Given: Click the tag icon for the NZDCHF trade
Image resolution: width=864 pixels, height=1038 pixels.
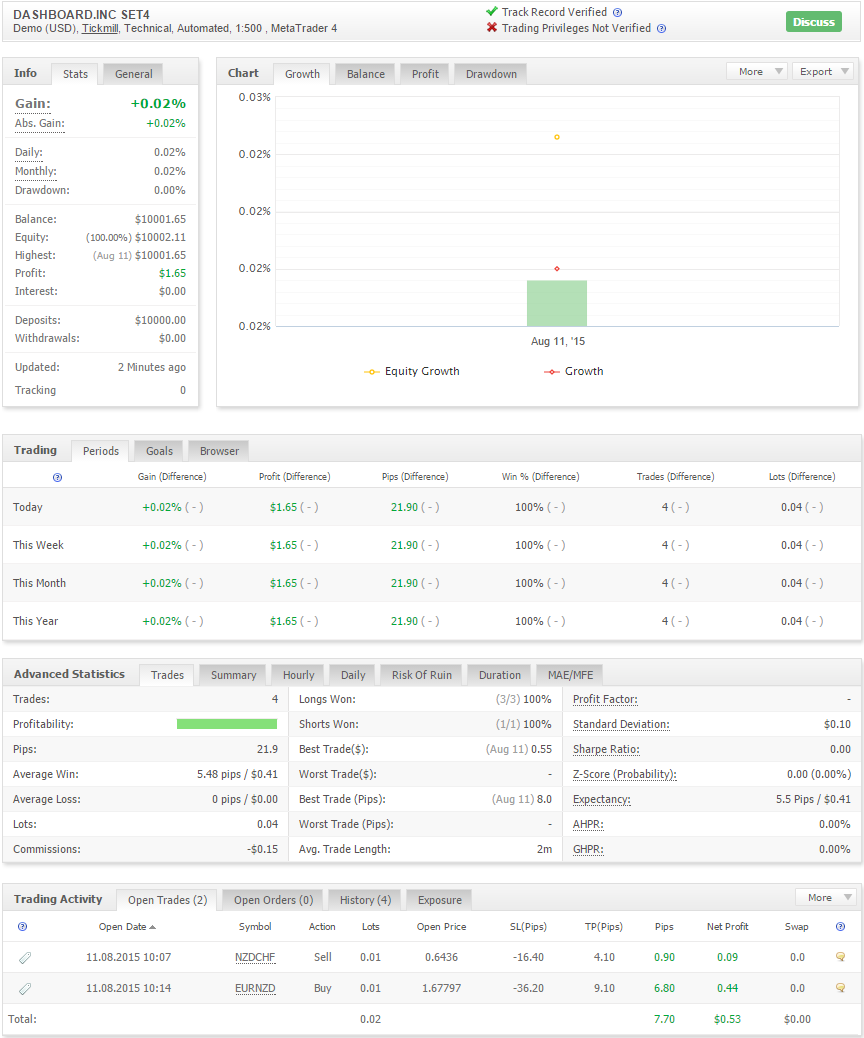Looking at the screenshot, I should 24,958.
